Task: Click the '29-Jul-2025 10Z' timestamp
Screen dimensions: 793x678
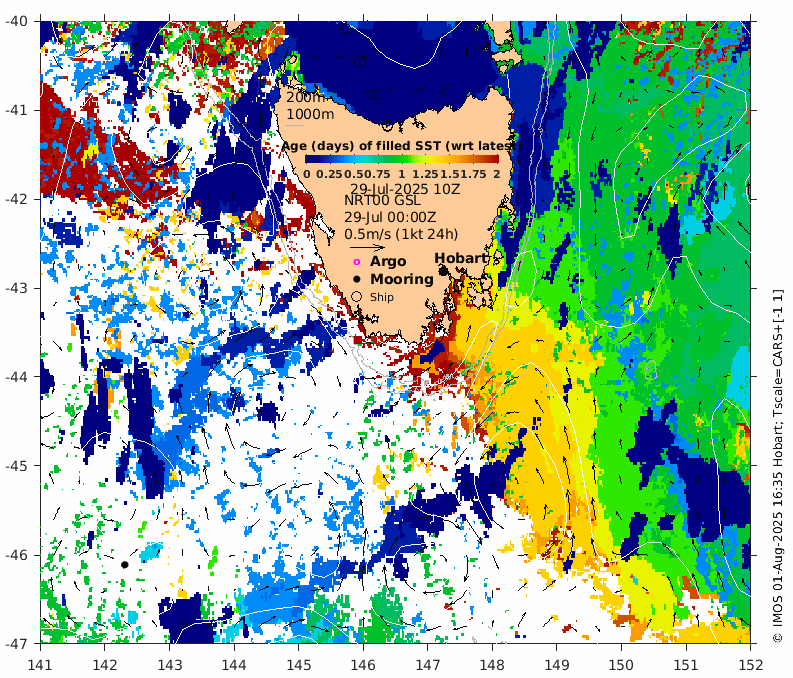Action: (x=406, y=189)
